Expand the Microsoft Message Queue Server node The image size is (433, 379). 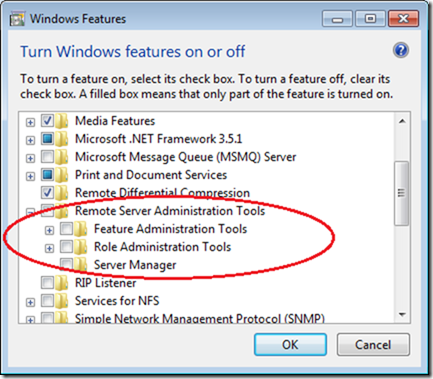click(x=30, y=158)
